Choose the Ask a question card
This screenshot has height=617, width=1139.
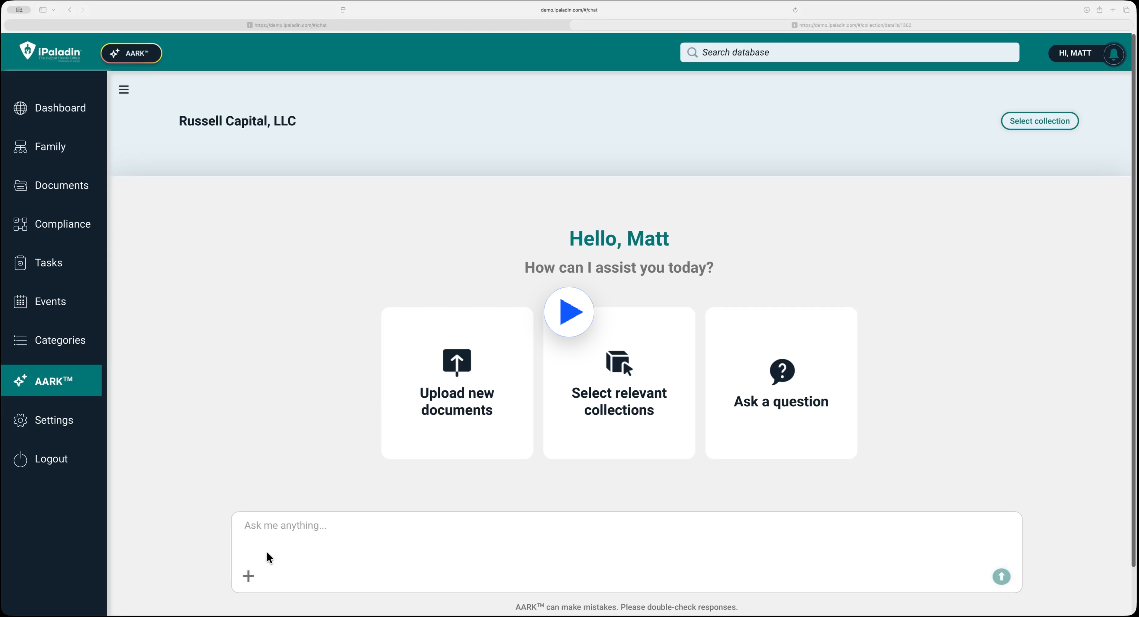point(781,383)
